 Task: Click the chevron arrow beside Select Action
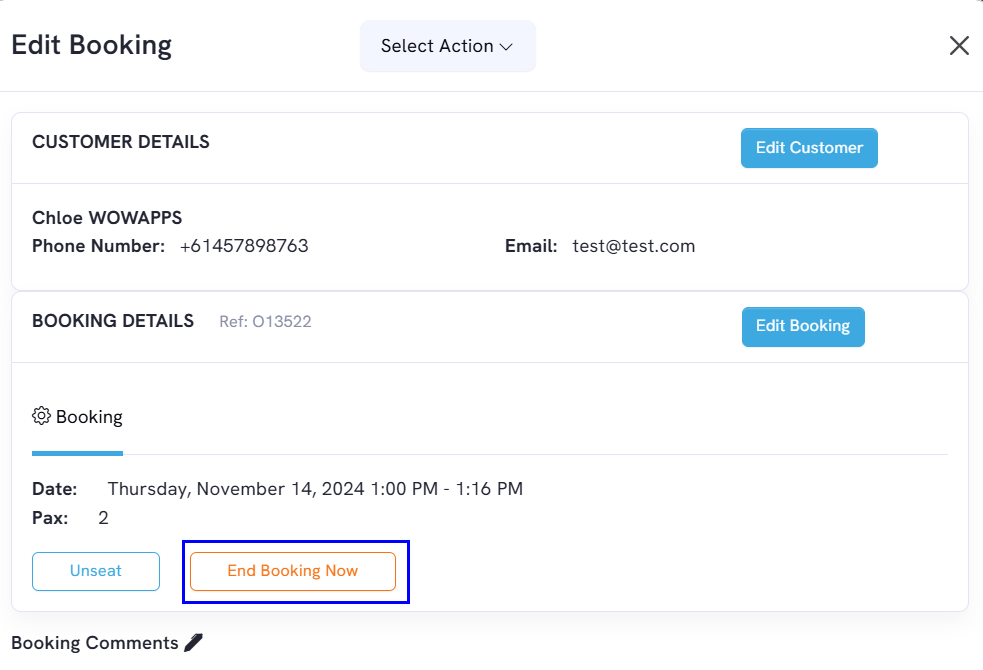[507, 47]
